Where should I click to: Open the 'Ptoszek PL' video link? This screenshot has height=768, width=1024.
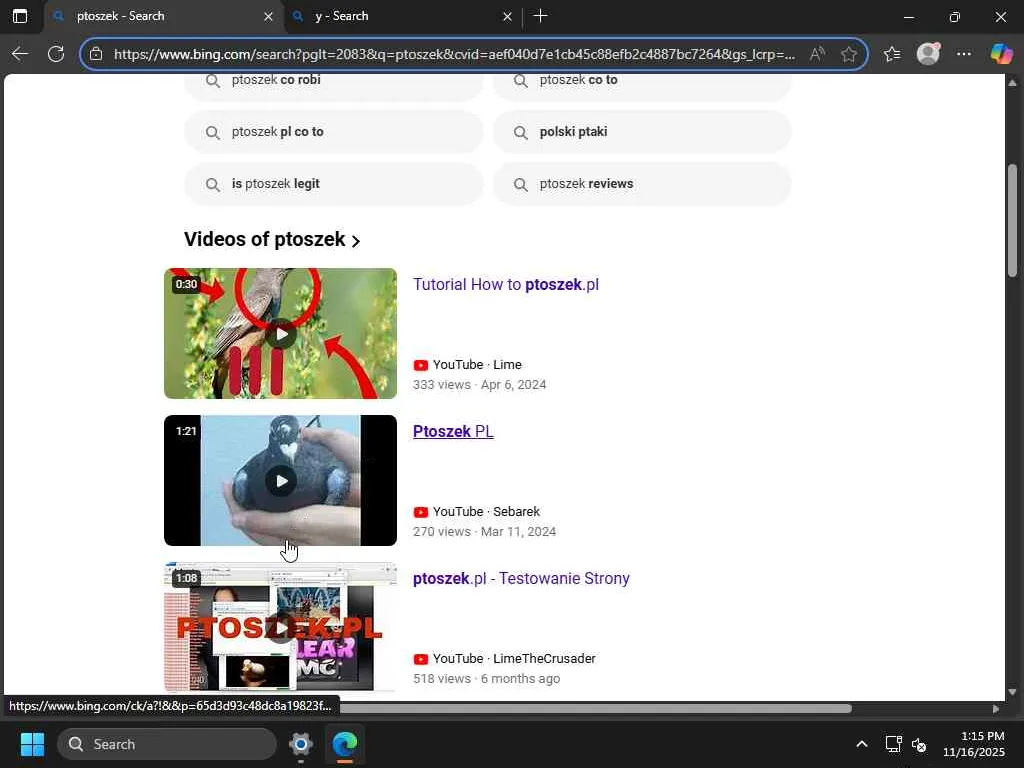point(453,432)
